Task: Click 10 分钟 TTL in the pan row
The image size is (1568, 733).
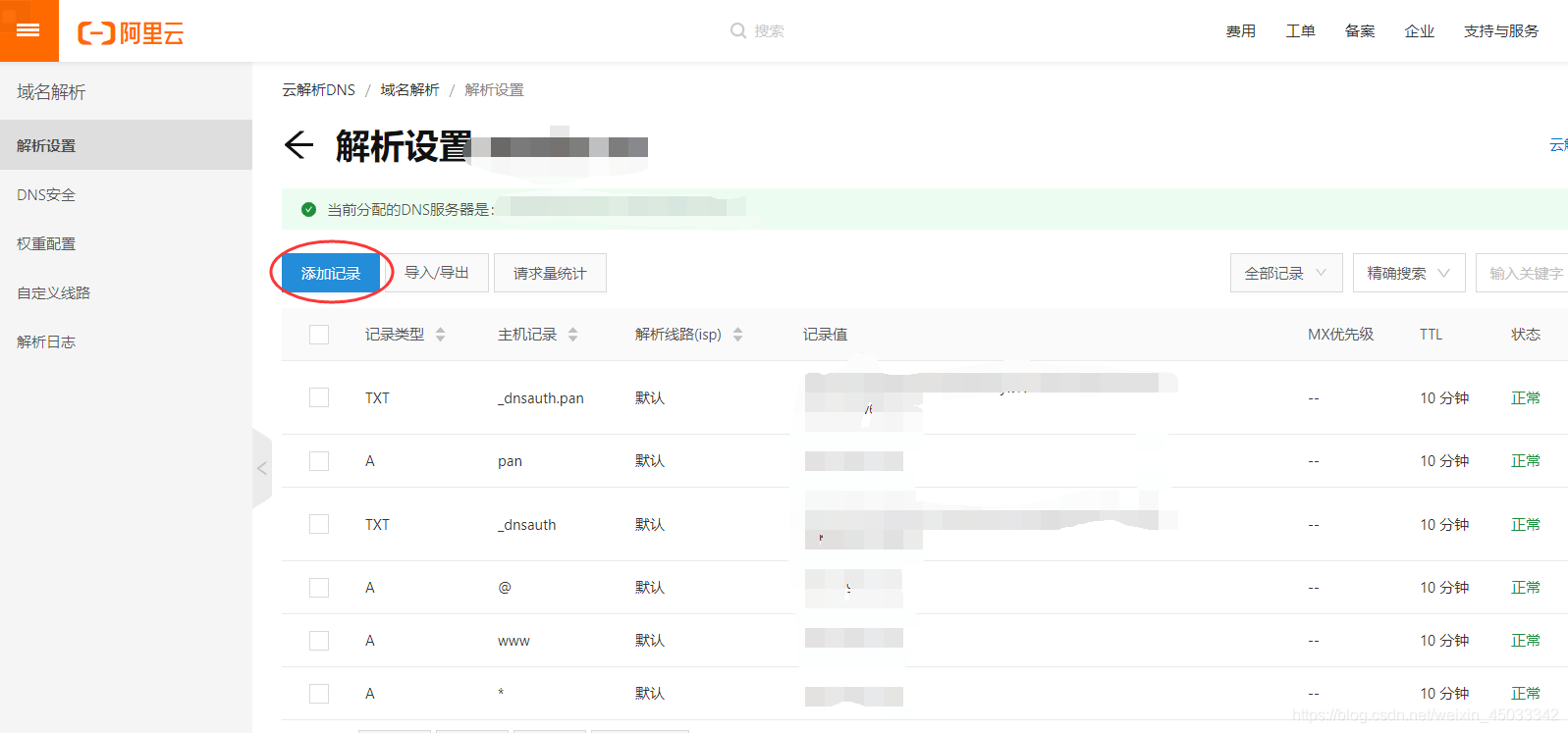Action: (x=1444, y=461)
